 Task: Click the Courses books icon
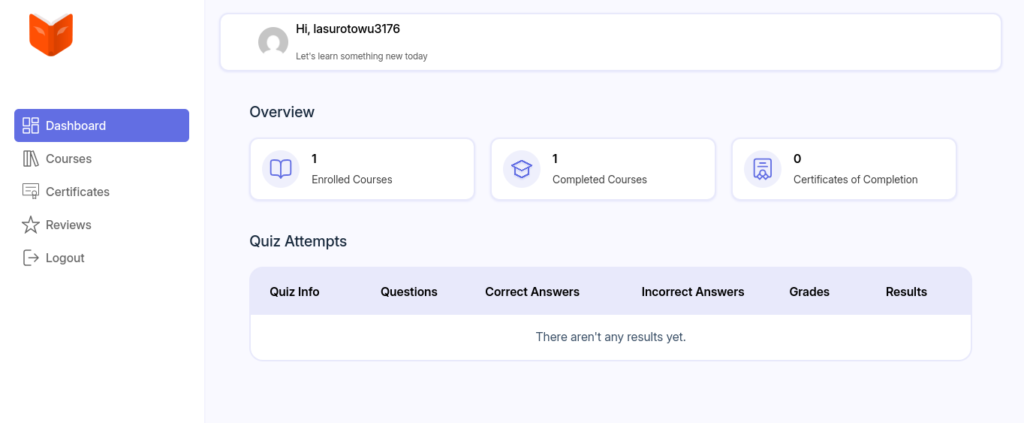[31, 159]
